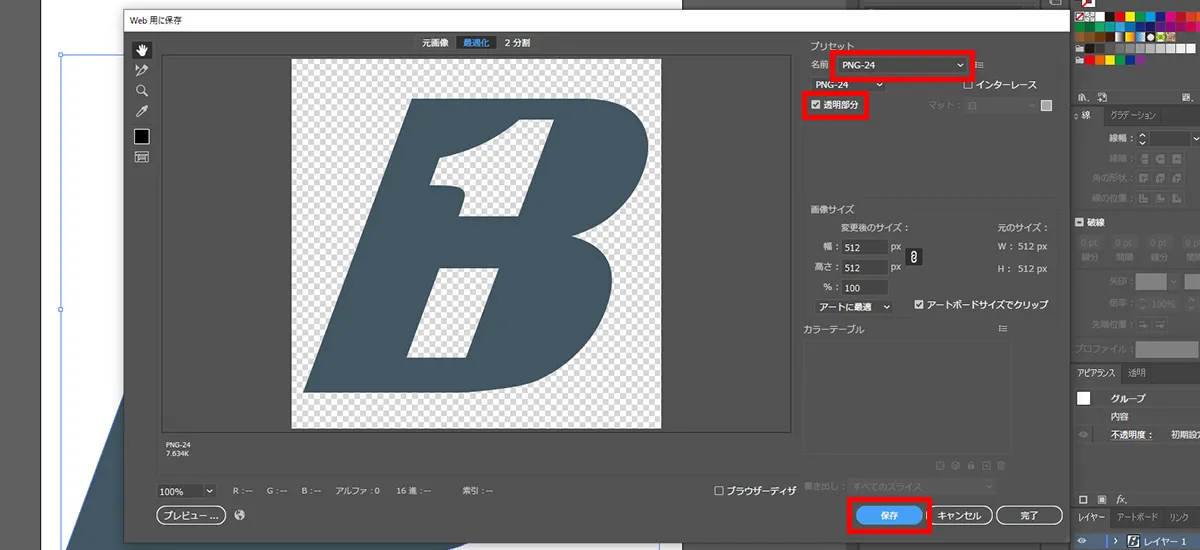Toggle the 透明部分 checkbox
The image size is (1200, 550).
[x=816, y=104]
